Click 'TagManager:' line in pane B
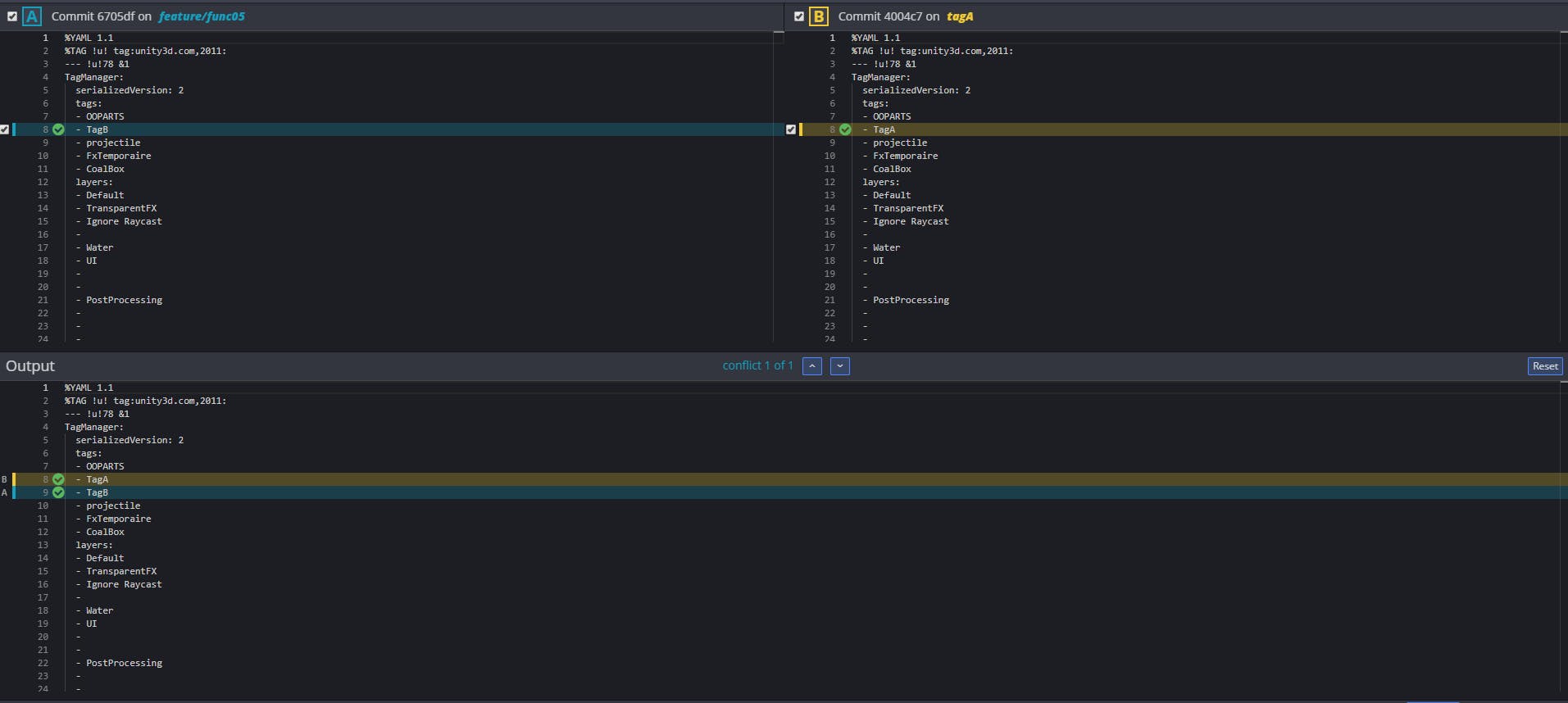The width and height of the screenshot is (1568, 703). [881, 77]
